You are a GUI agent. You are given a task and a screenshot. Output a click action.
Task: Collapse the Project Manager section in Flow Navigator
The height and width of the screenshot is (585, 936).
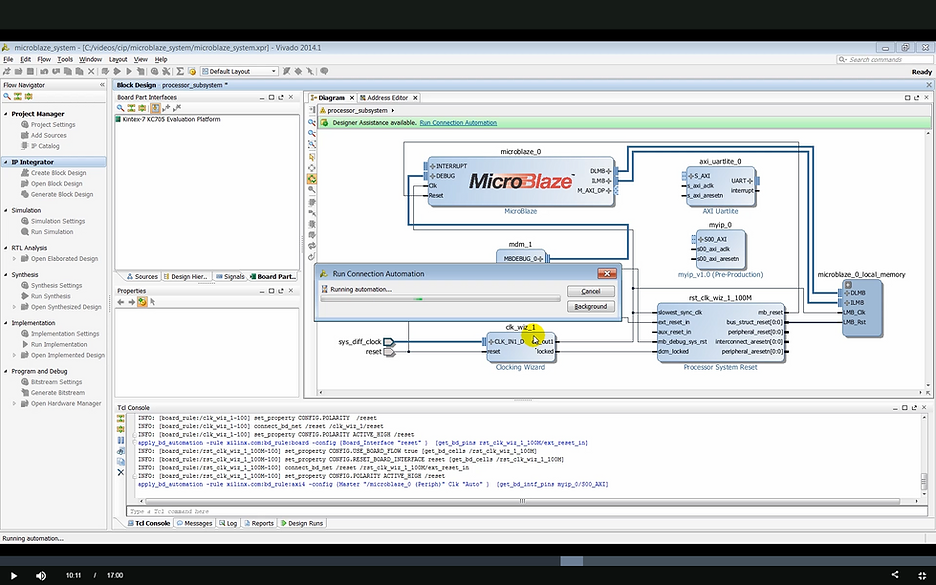(x=8, y=113)
